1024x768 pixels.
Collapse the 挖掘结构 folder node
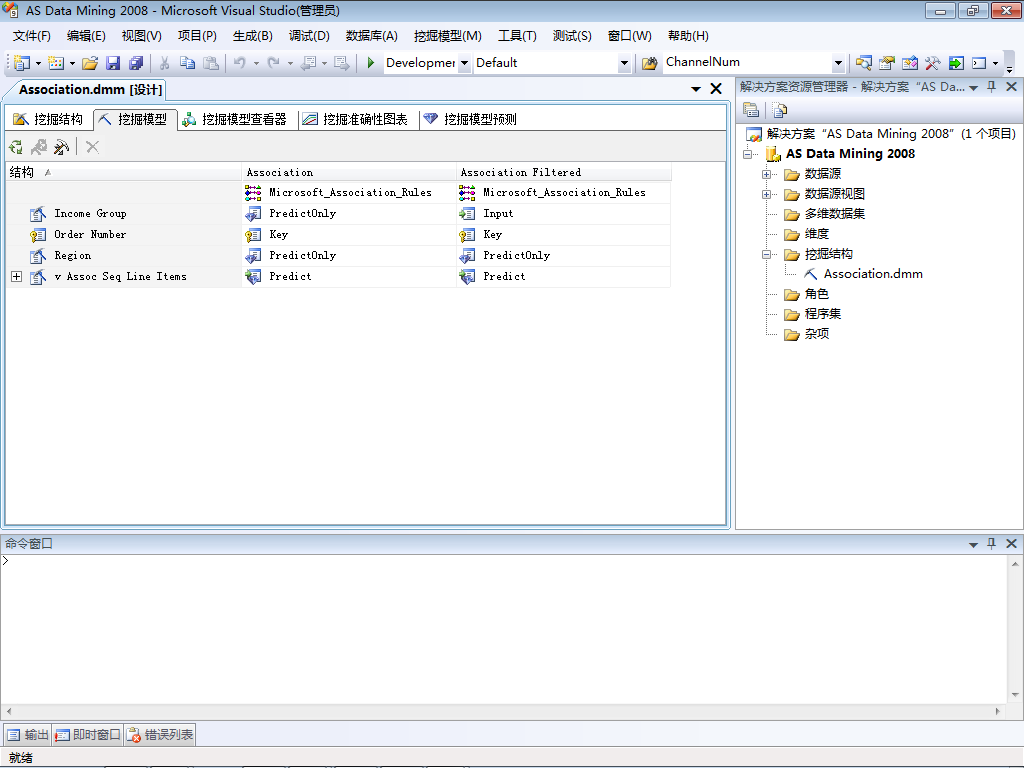[x=767, y=255]
